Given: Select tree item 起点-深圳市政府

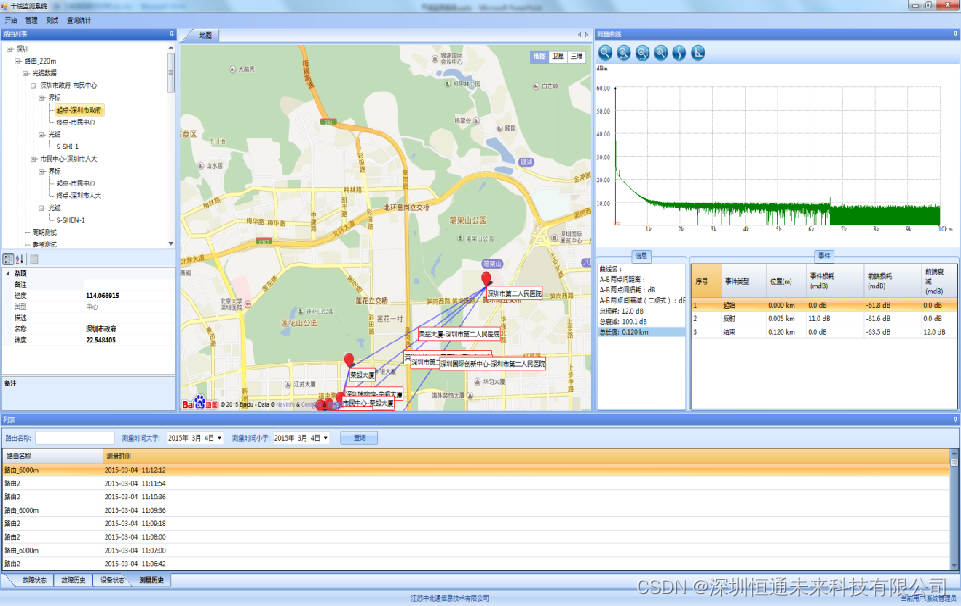Looking at the screenshot, I should click(78, 110).
